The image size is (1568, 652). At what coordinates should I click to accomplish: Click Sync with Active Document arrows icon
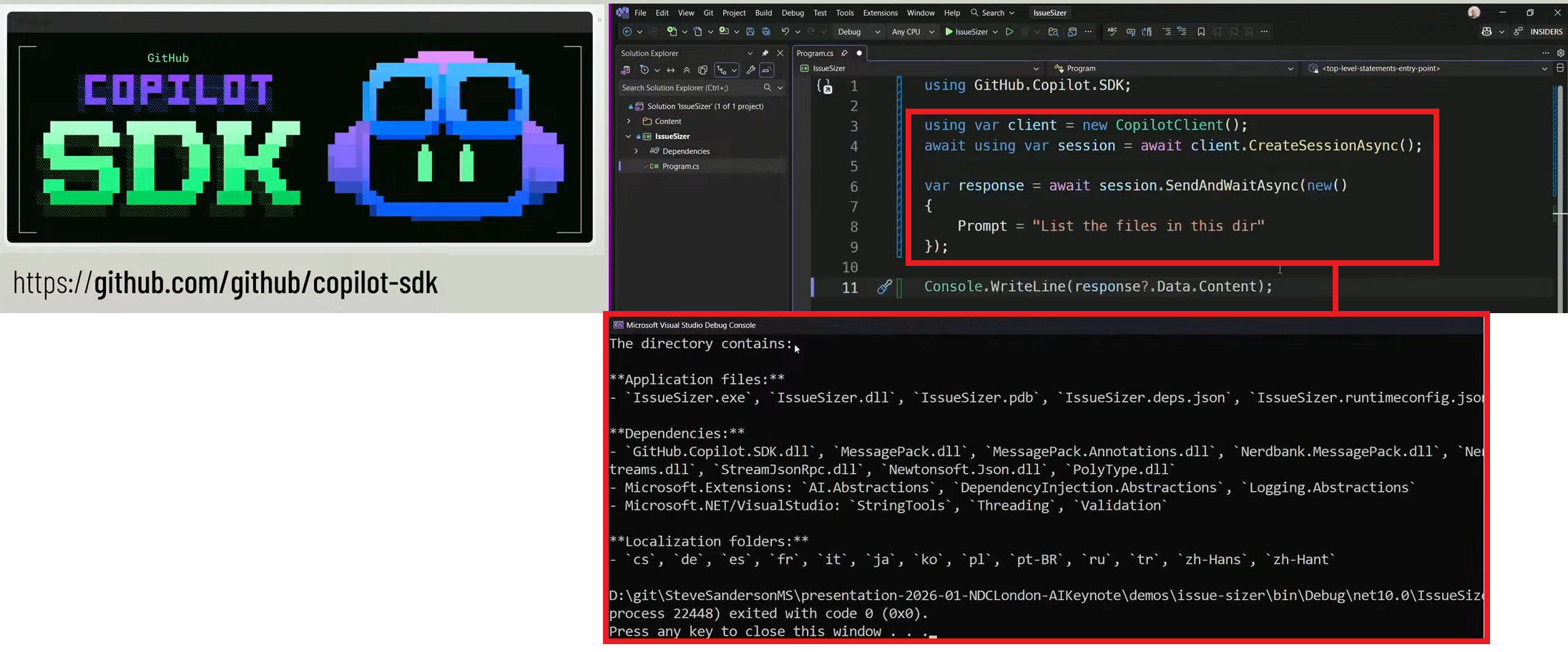click(x=670, y=70)
